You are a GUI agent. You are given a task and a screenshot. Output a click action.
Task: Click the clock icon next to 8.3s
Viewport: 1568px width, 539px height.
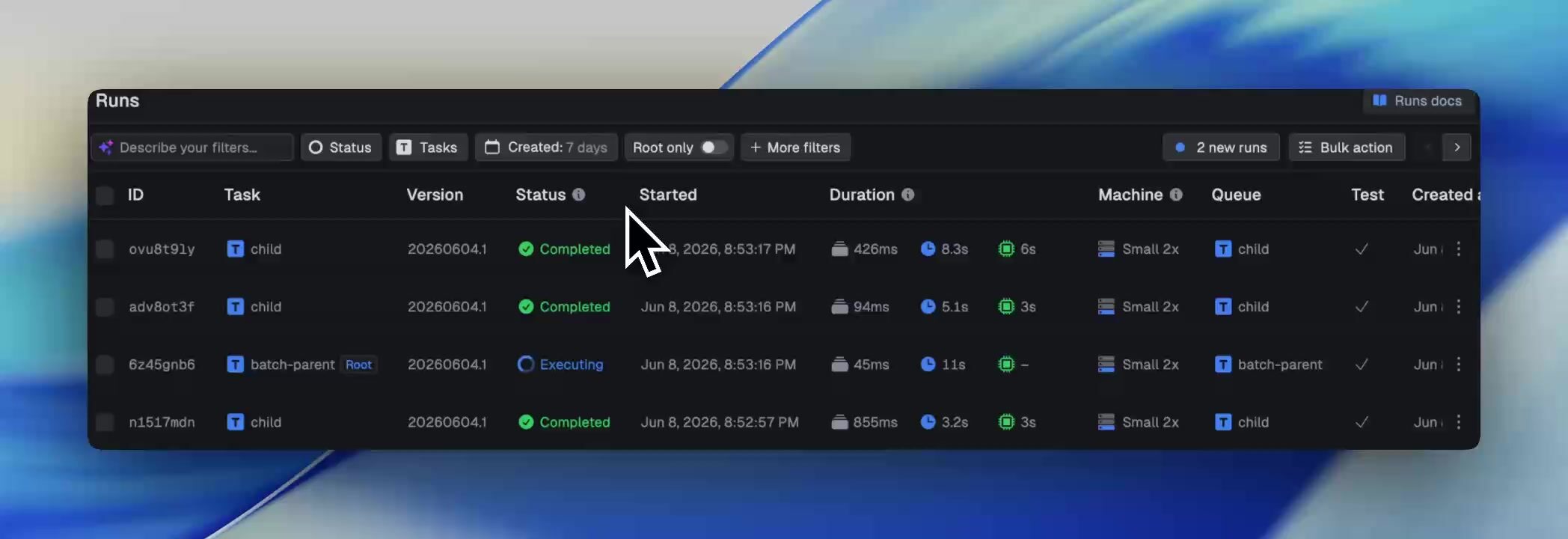928,249
